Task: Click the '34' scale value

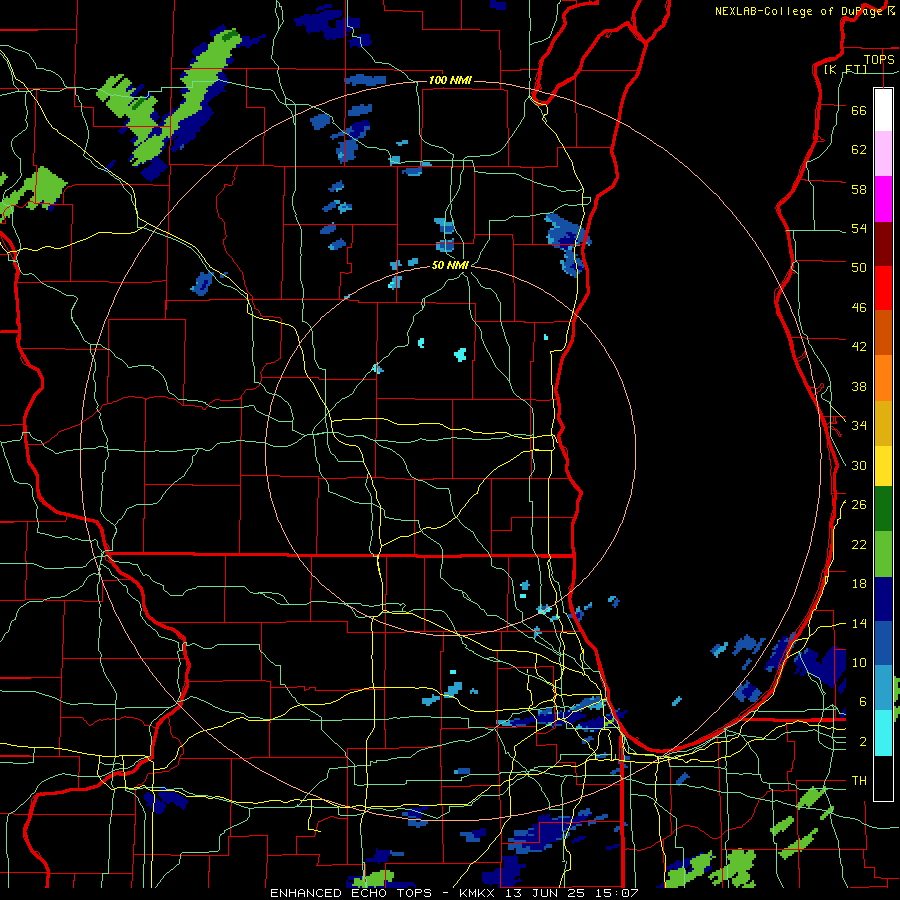Action: [859, 425]
